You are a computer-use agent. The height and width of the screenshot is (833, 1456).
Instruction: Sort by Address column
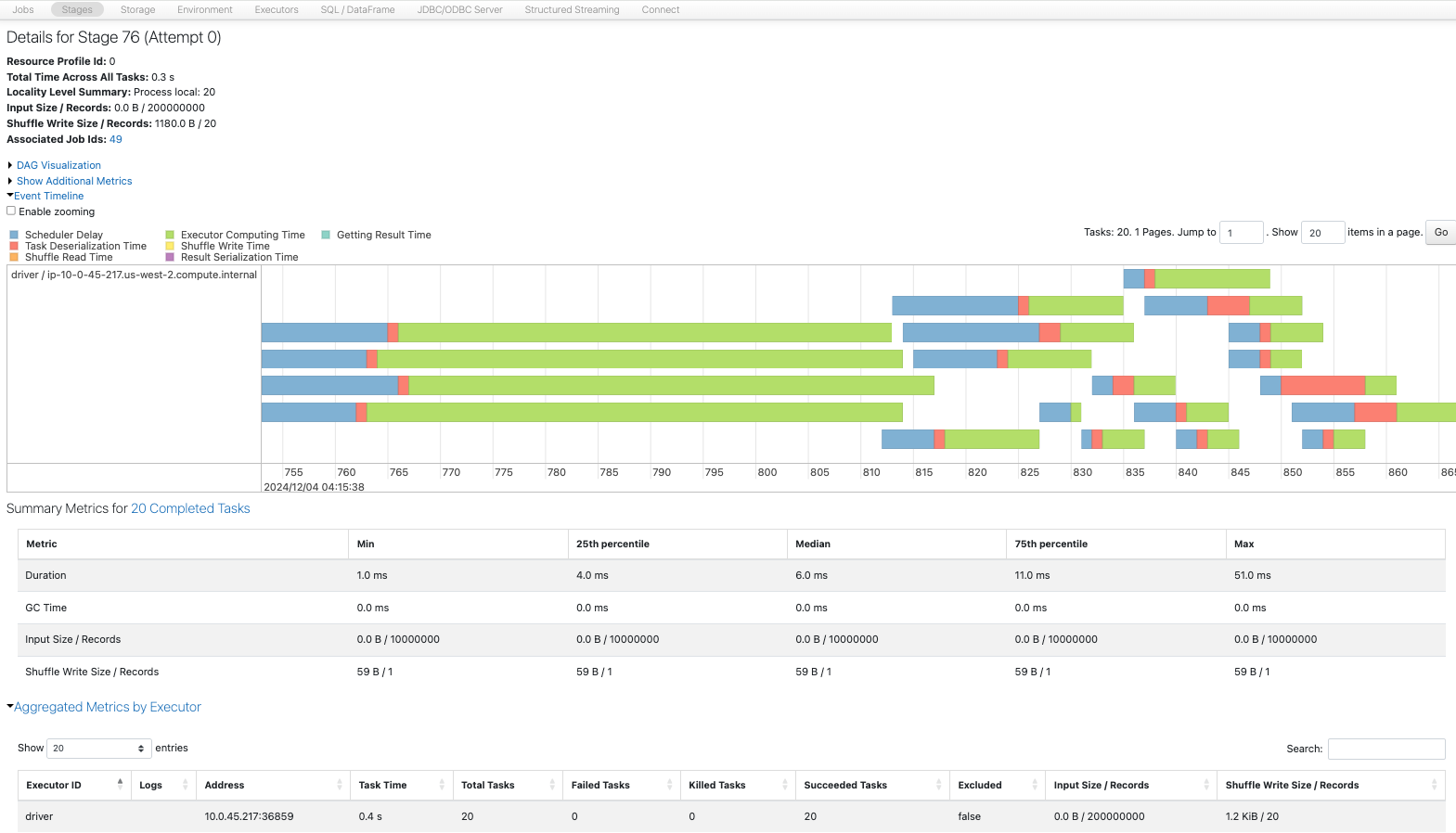273,785
